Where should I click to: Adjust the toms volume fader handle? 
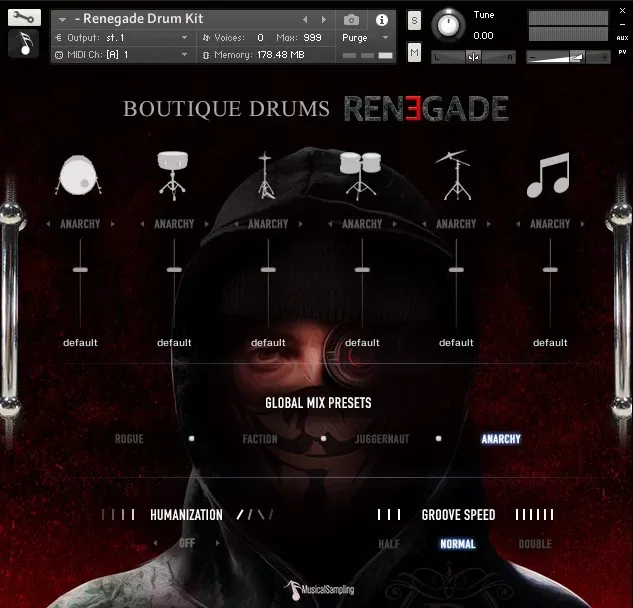pos(362,269)
